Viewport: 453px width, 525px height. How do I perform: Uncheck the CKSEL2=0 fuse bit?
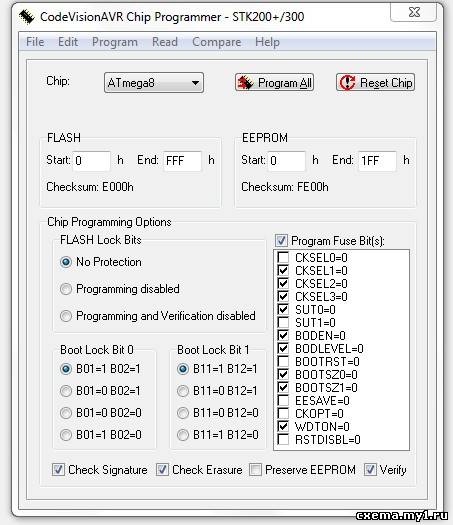pos(283,283)
